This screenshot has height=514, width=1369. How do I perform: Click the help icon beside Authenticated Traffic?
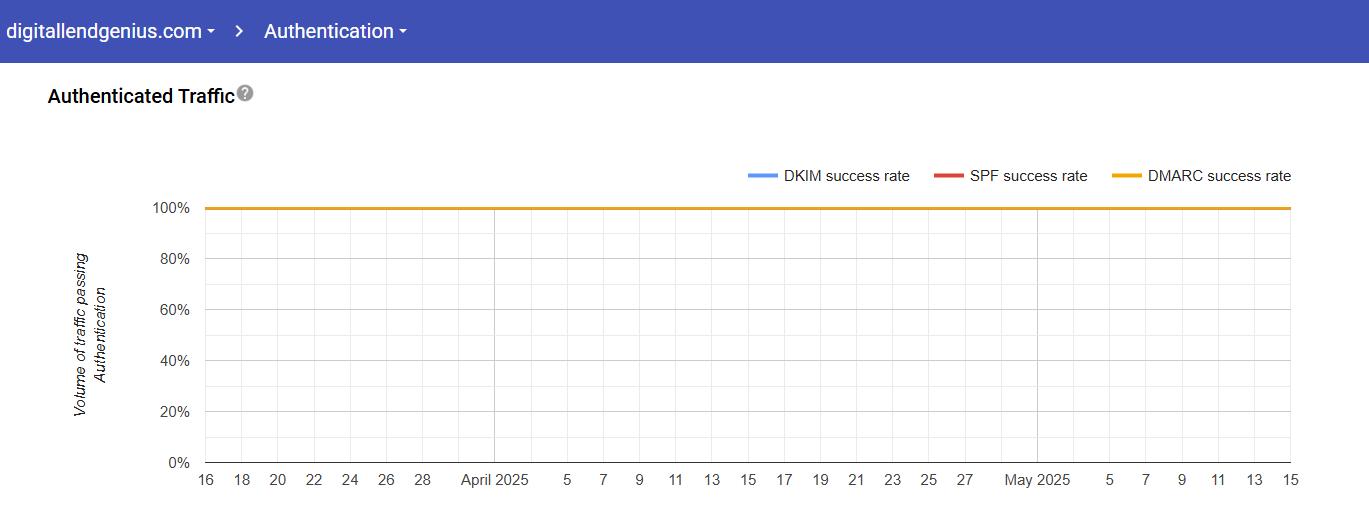click(245, 94)
